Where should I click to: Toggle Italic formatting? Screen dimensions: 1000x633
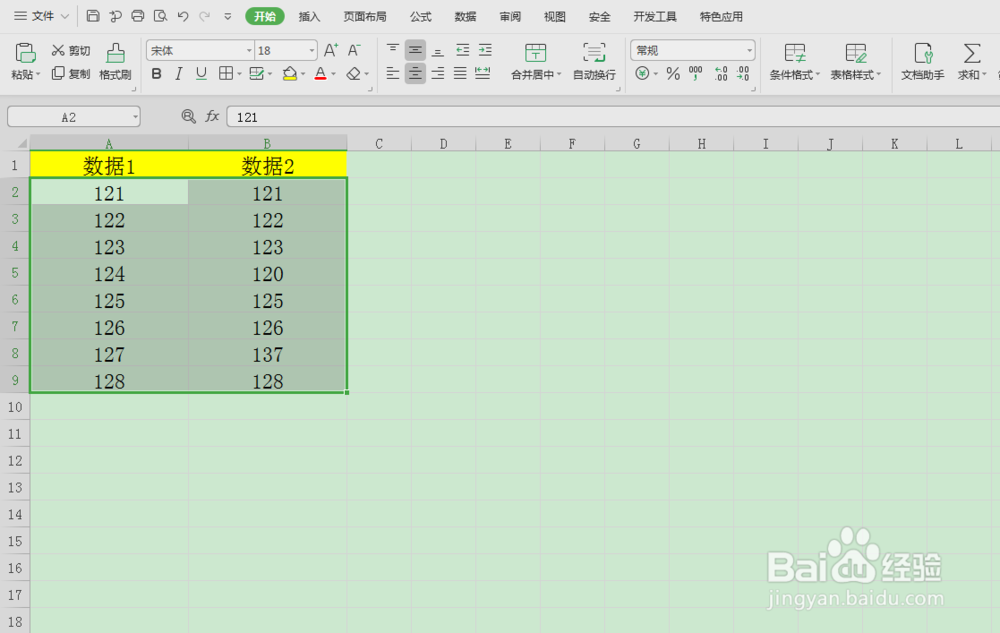pyautogui.click(x=179, y=74)
